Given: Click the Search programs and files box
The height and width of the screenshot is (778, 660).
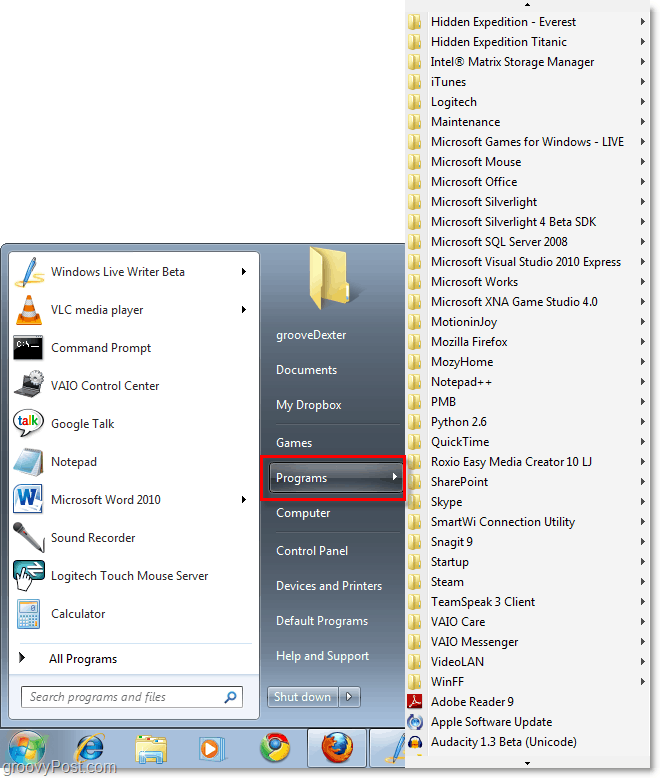Looking at the screenshot, I should click(132, 697).
